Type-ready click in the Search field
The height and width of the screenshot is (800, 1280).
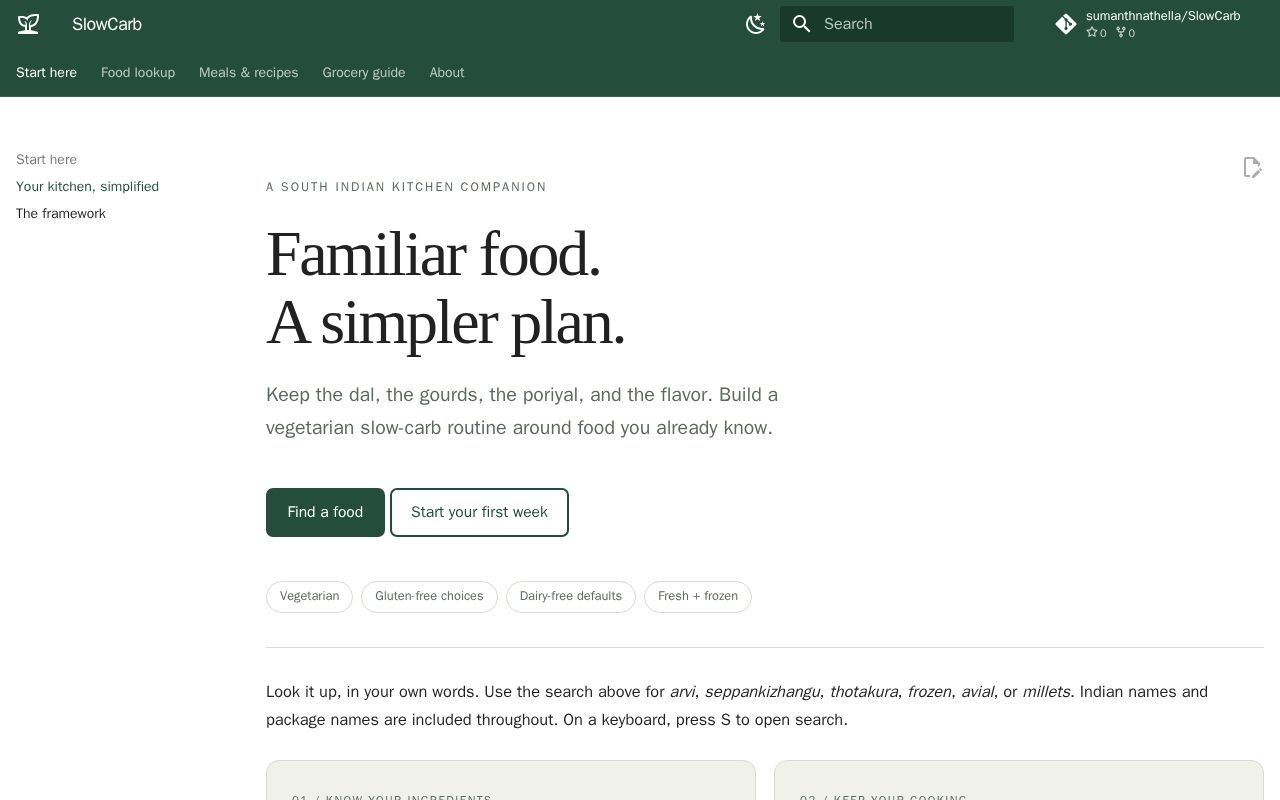click(897, 24)
